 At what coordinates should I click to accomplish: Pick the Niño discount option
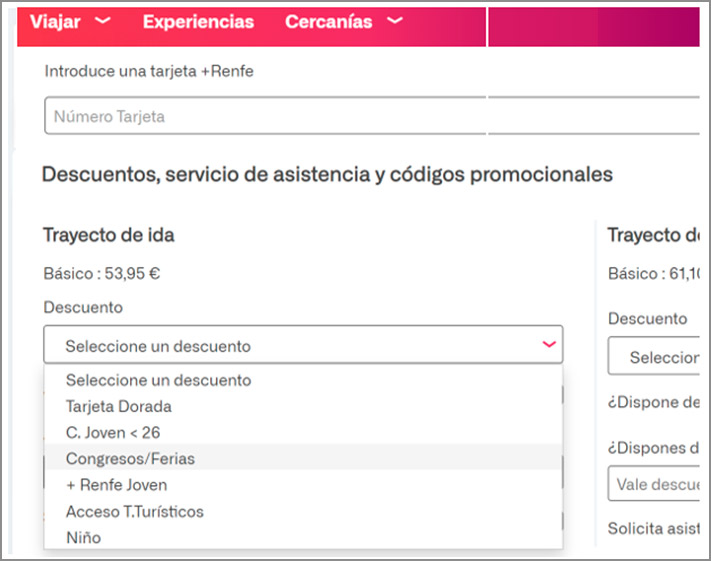[x=83, y=537]
